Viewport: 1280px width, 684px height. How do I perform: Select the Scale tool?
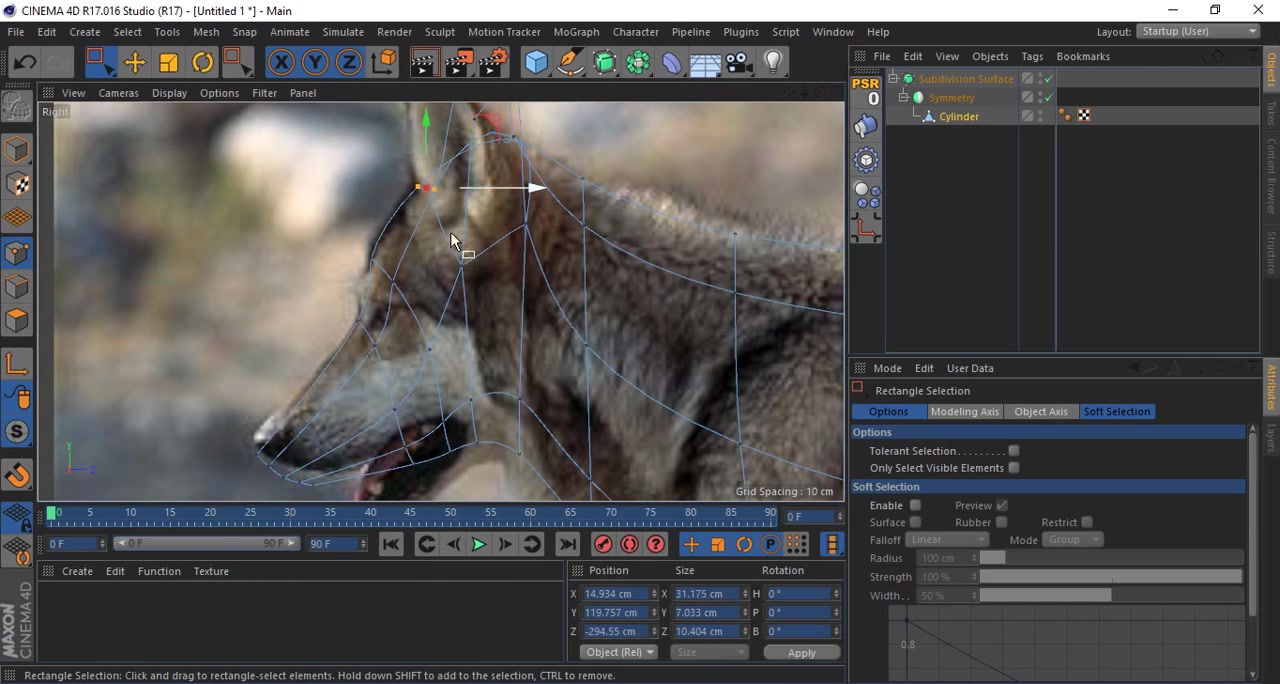tap(168, 63)
